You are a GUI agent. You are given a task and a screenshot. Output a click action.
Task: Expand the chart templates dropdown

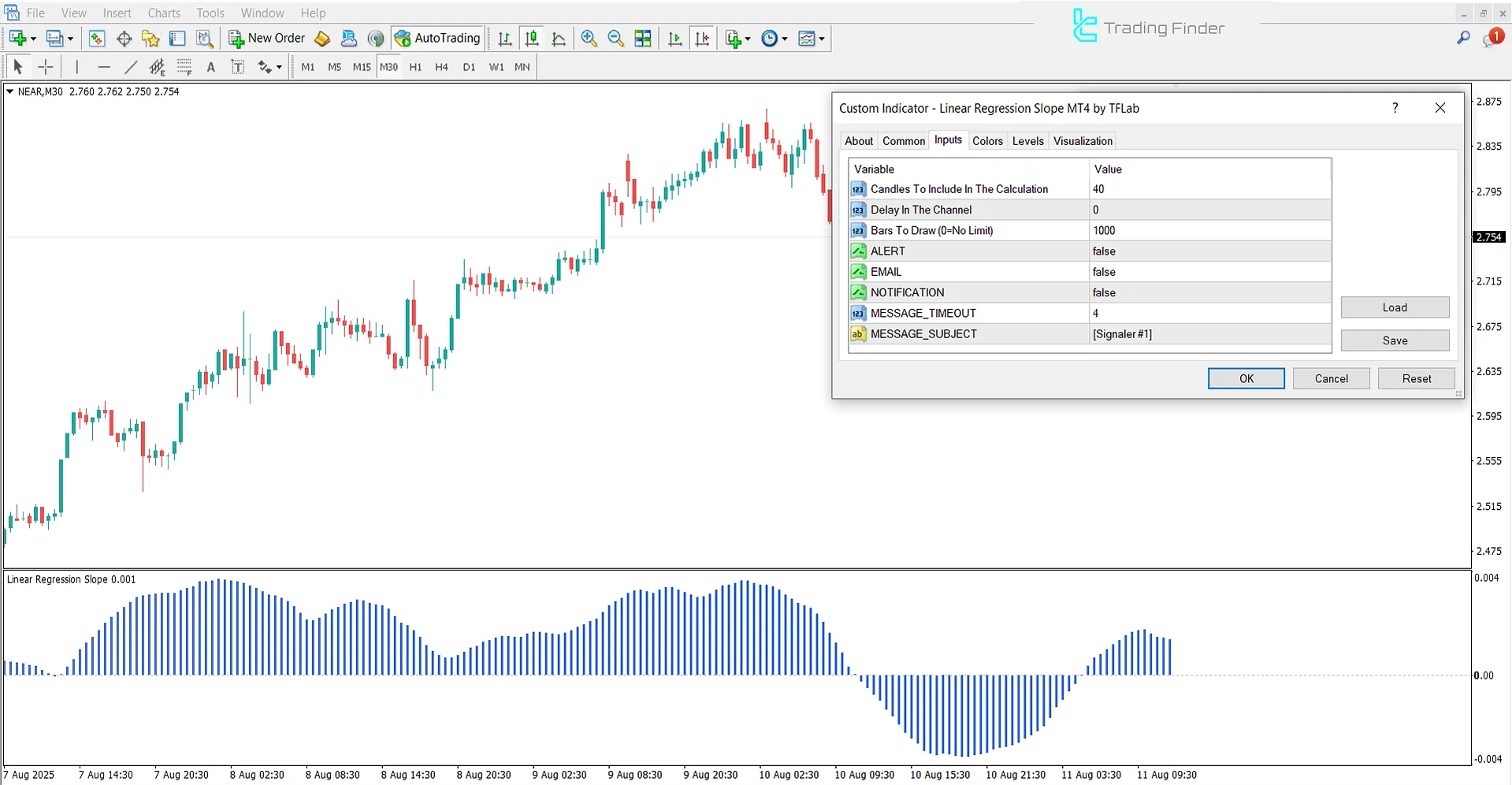821,38
